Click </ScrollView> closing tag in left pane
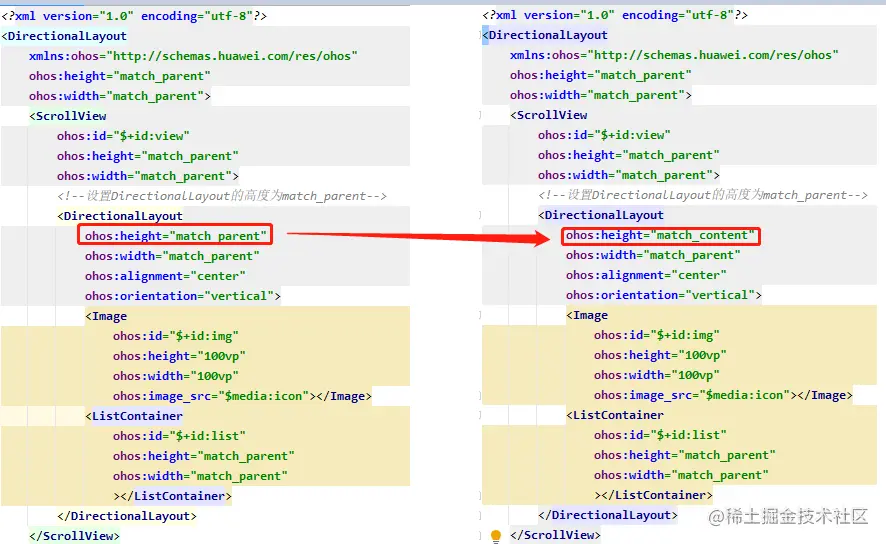 pos(75,536)
